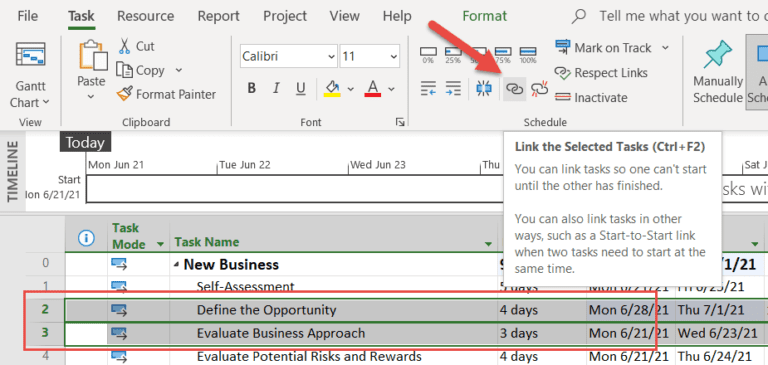768x365 pixels.
Task: Expand the font color picker arrow
Action: pyautogui.click(x=391, y=89)
